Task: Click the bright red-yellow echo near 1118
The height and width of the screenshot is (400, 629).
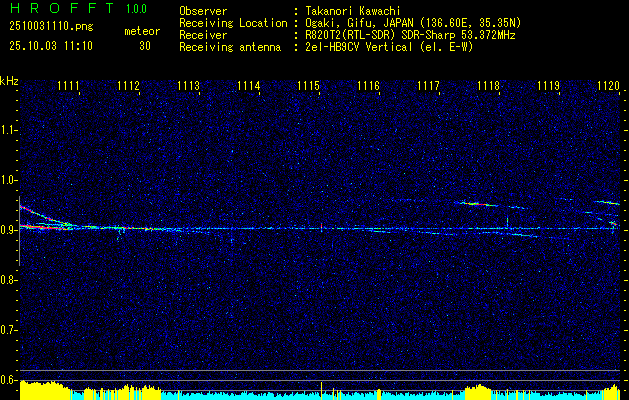Action: (x=476, y=204)
